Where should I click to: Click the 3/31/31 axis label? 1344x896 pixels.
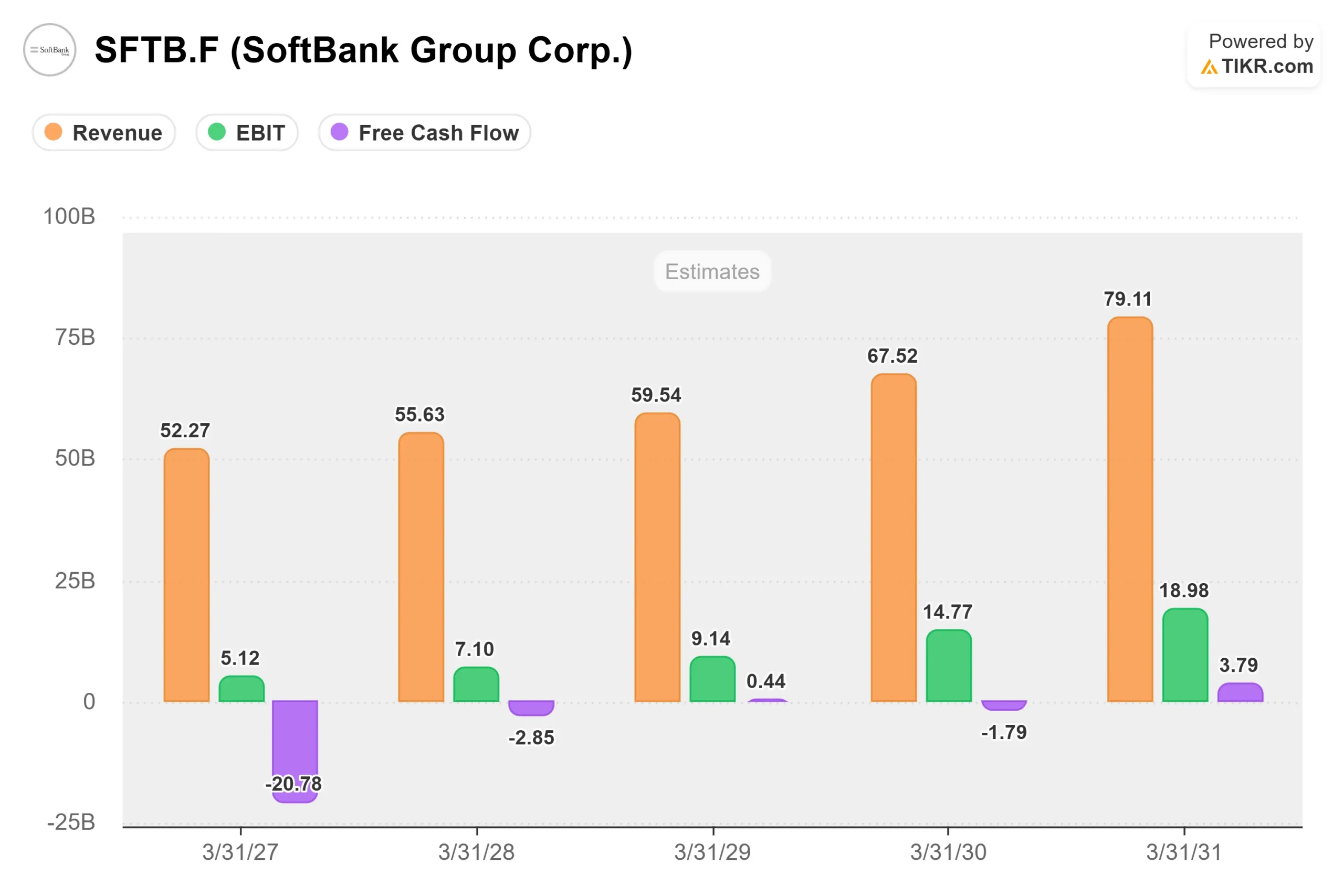pos(1184,852)
